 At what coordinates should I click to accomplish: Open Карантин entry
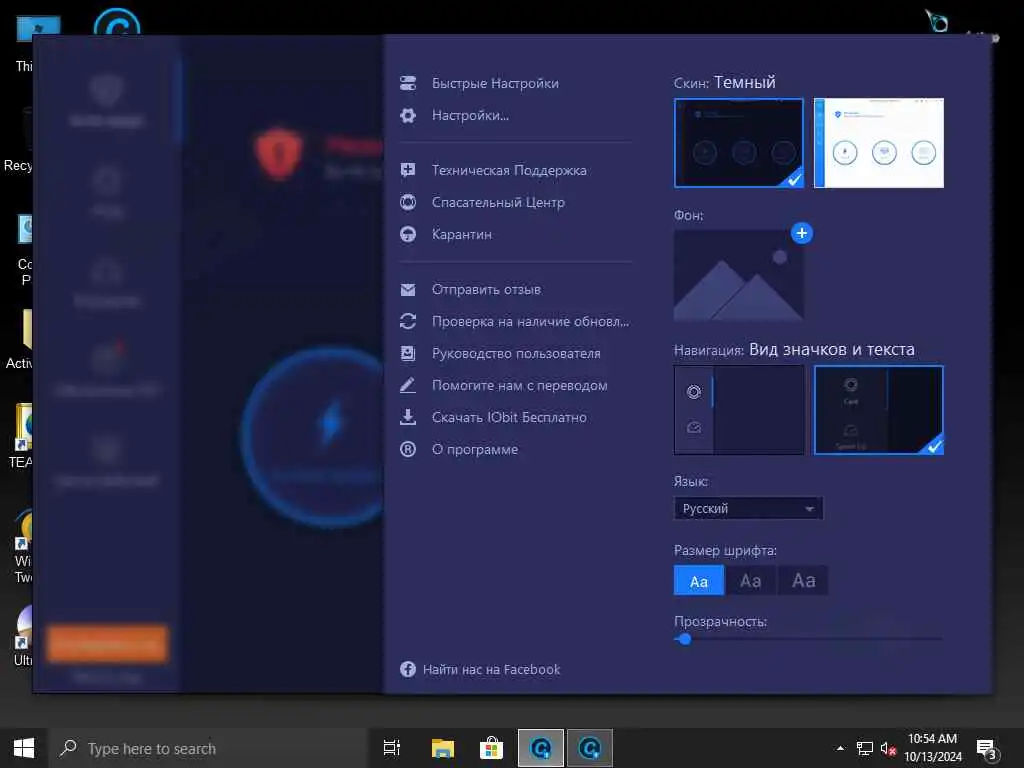pyautogui.click(x=462, y=234)
